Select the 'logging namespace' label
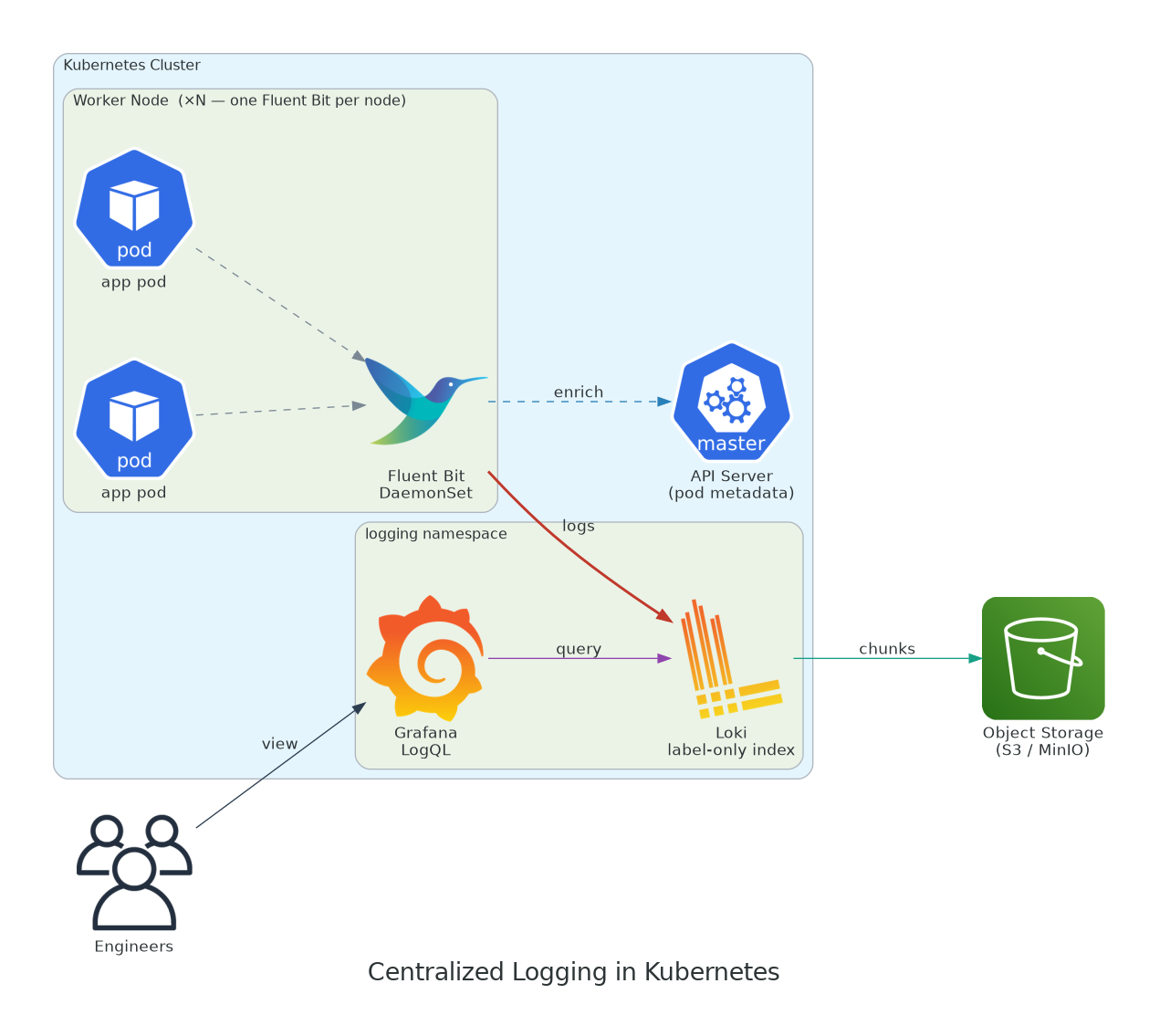The image size is (1149, 1036). coord(436,534)
